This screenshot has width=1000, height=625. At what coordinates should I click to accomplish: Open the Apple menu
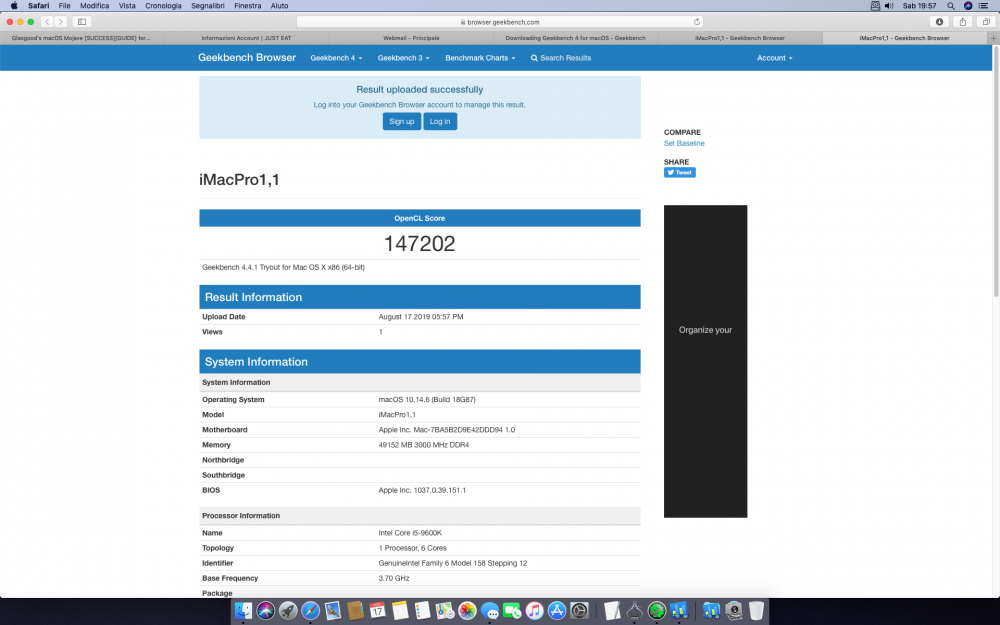coord(14,6)
